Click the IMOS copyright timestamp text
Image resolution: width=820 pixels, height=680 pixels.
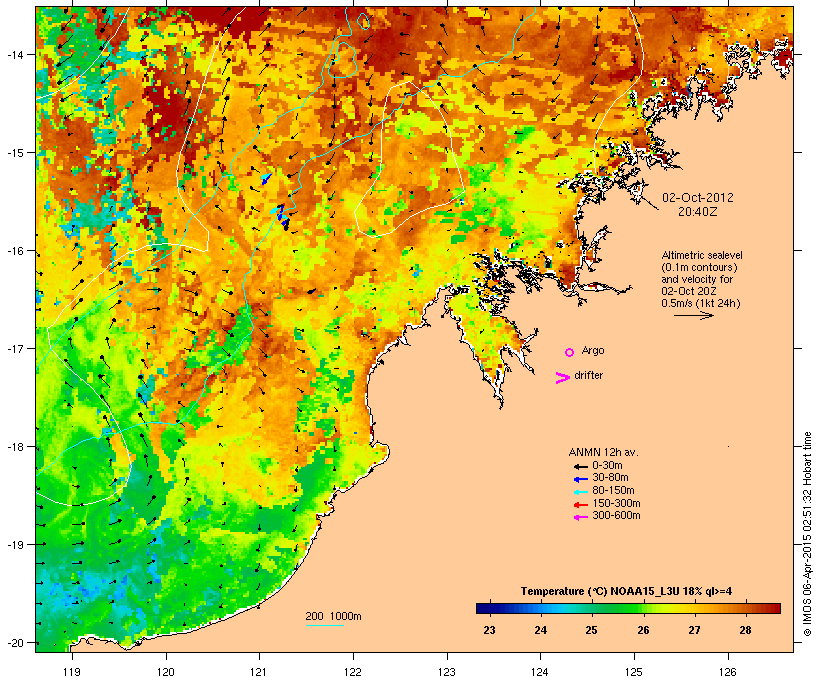pyautogui.click(x=807, y=534)
